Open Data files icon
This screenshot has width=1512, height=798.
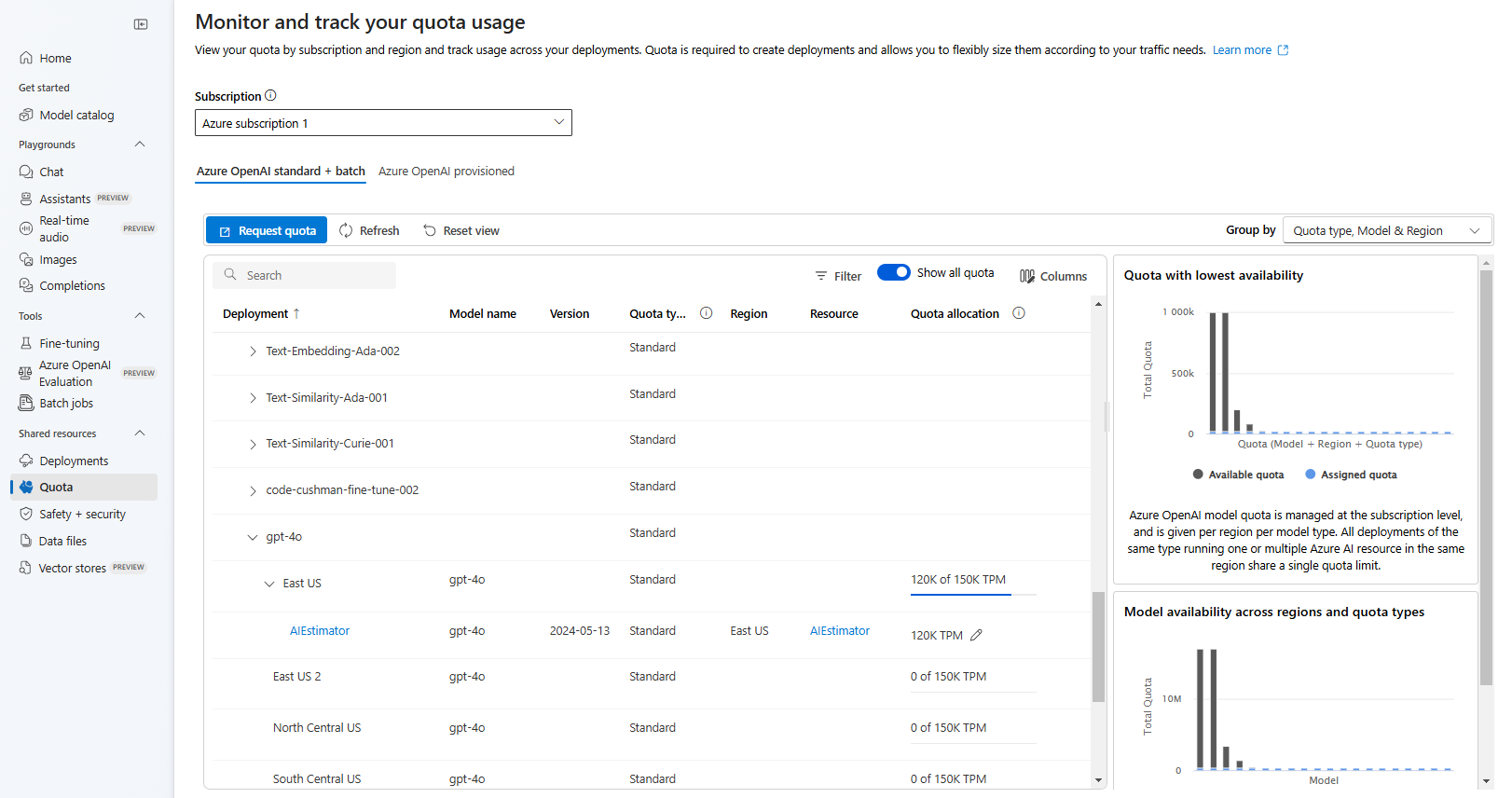click(26, 541)
